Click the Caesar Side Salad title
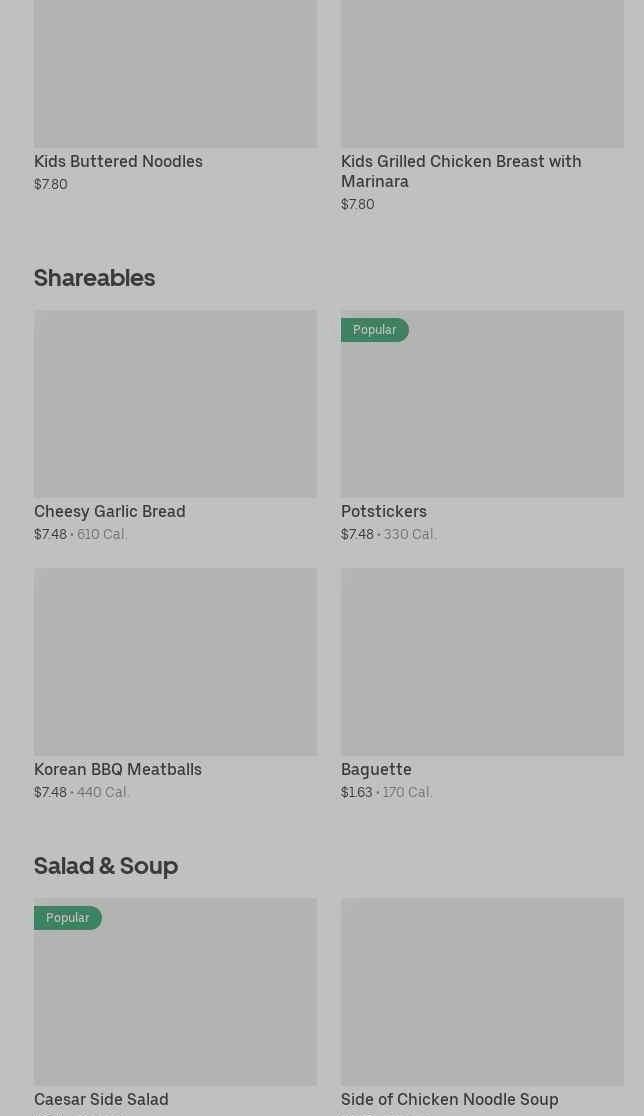 (x=101, y=1099)
